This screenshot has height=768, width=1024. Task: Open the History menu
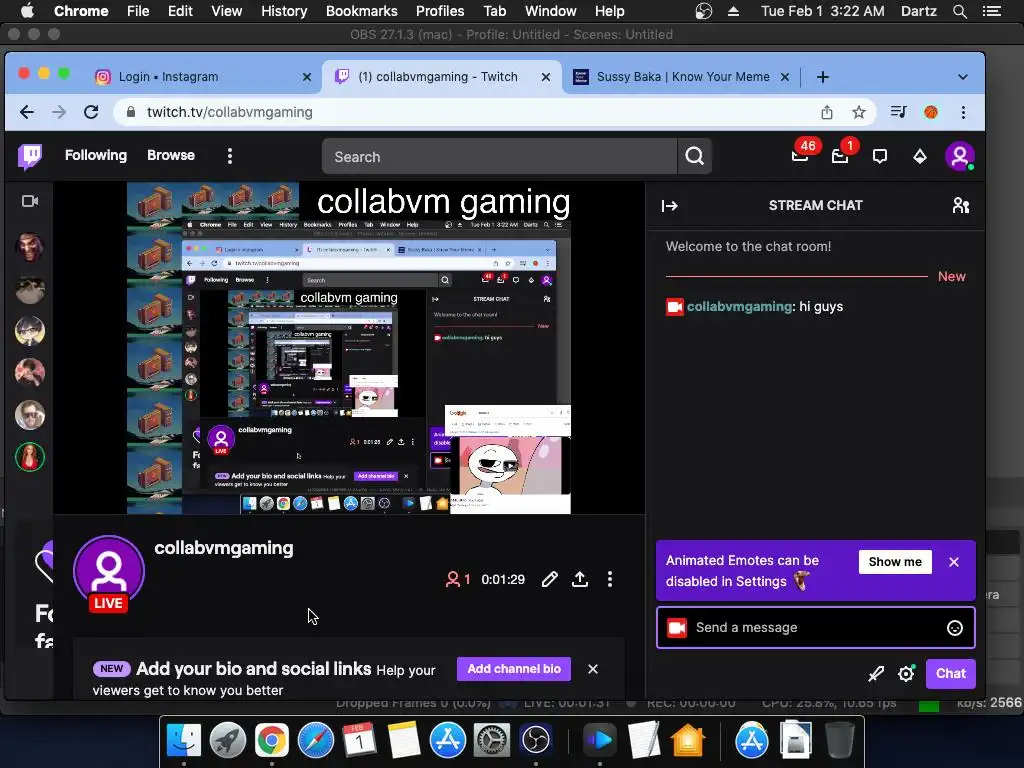[x=284, y=11]
